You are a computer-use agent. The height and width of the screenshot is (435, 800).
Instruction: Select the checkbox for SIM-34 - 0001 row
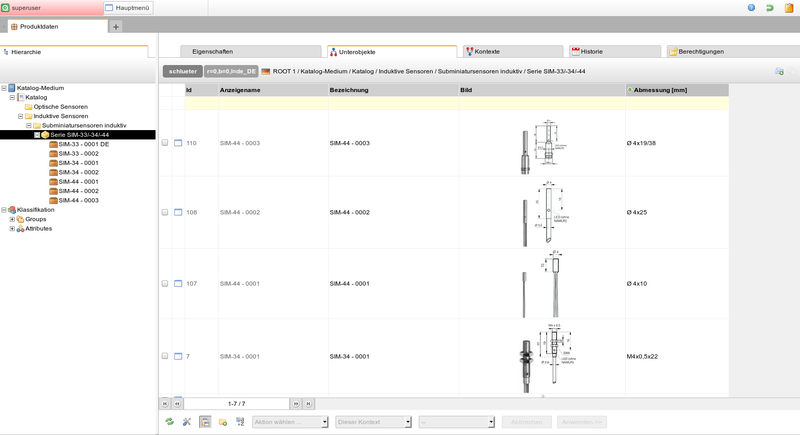click(165, 356)
